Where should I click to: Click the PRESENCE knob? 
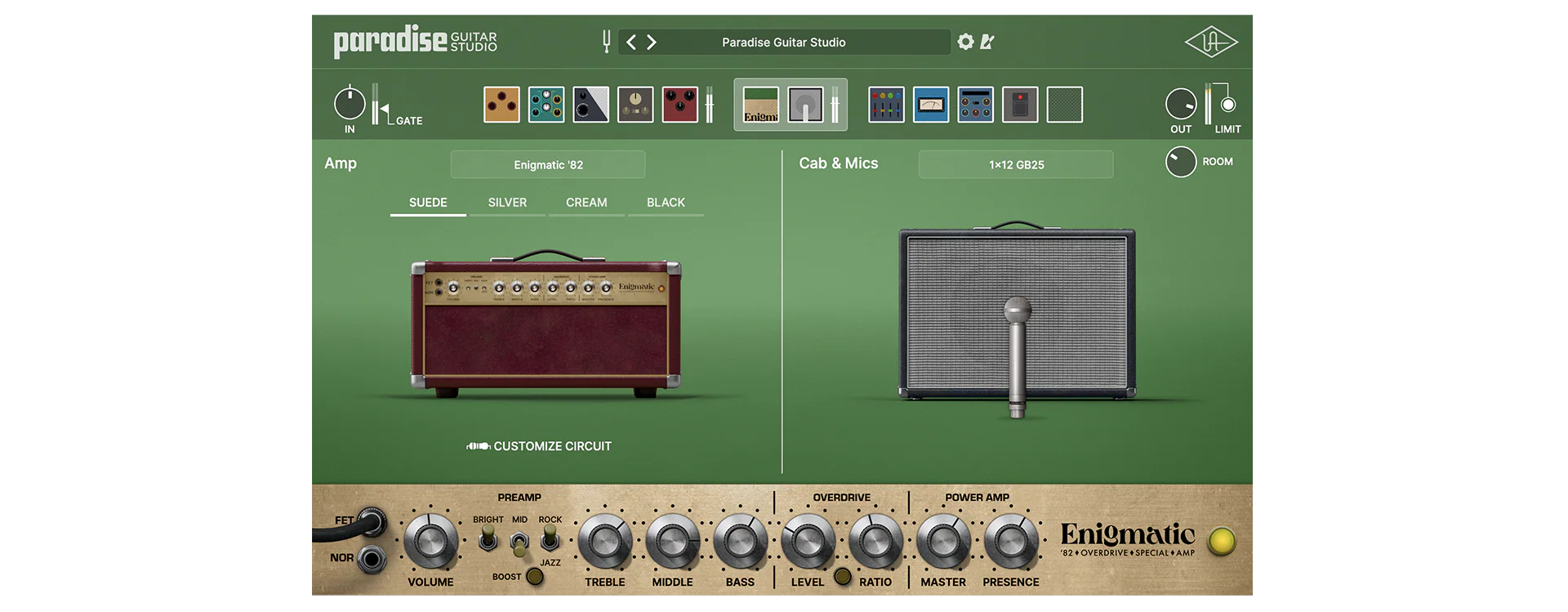[x=1011, y=542]
